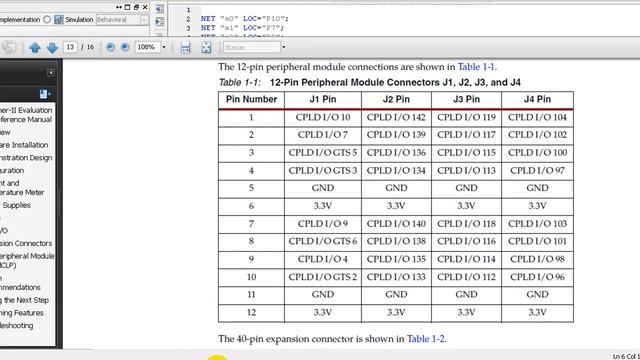This screenshot has height=360, width=640.
Task: Go to next PDF page with down arrow
Action: point(52,48)
